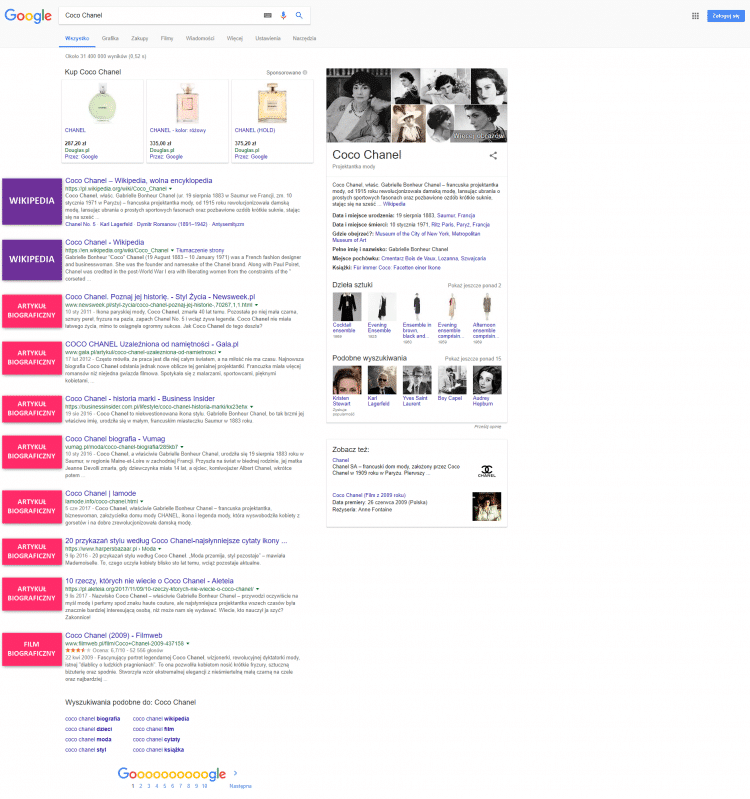
Task: Open Yves Saint Laurent related search thumbnail
Action: coord(417,380)
